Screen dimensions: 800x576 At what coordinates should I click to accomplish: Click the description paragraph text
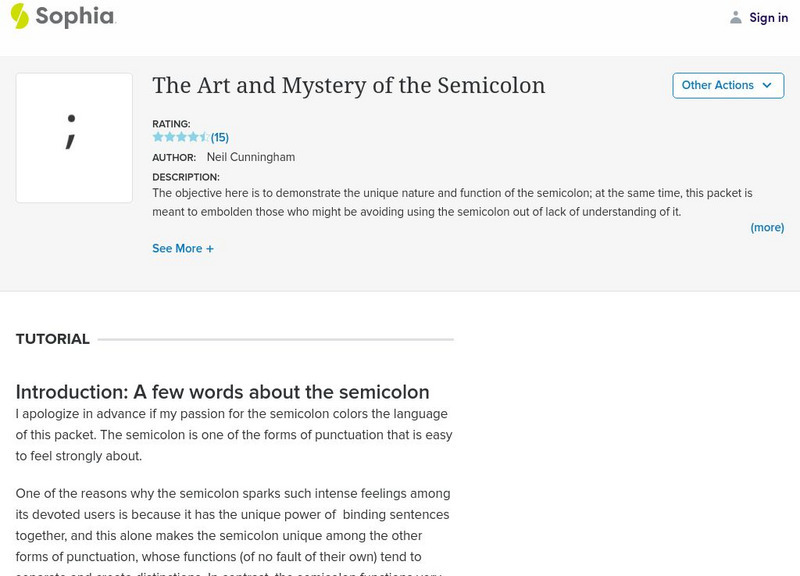coord(452,202)
